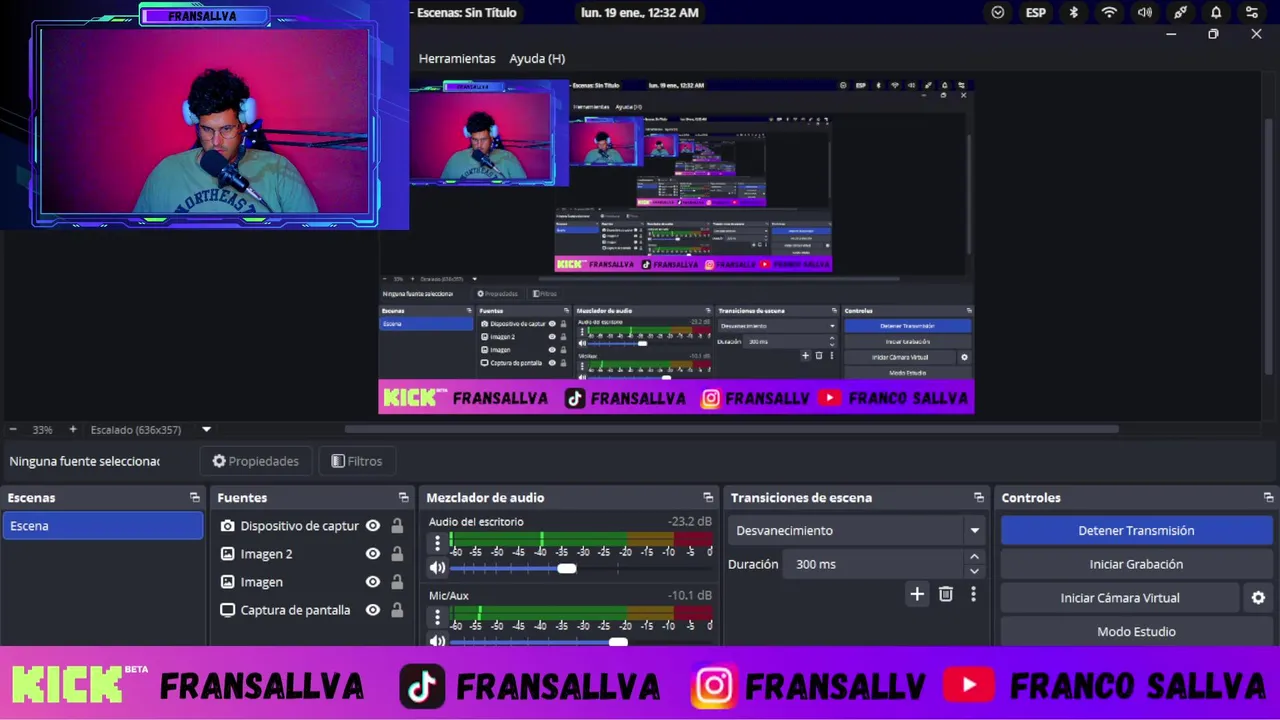Open the date and time clock
This screenshot has height=720, width=1280.
[x=640, y=13]
